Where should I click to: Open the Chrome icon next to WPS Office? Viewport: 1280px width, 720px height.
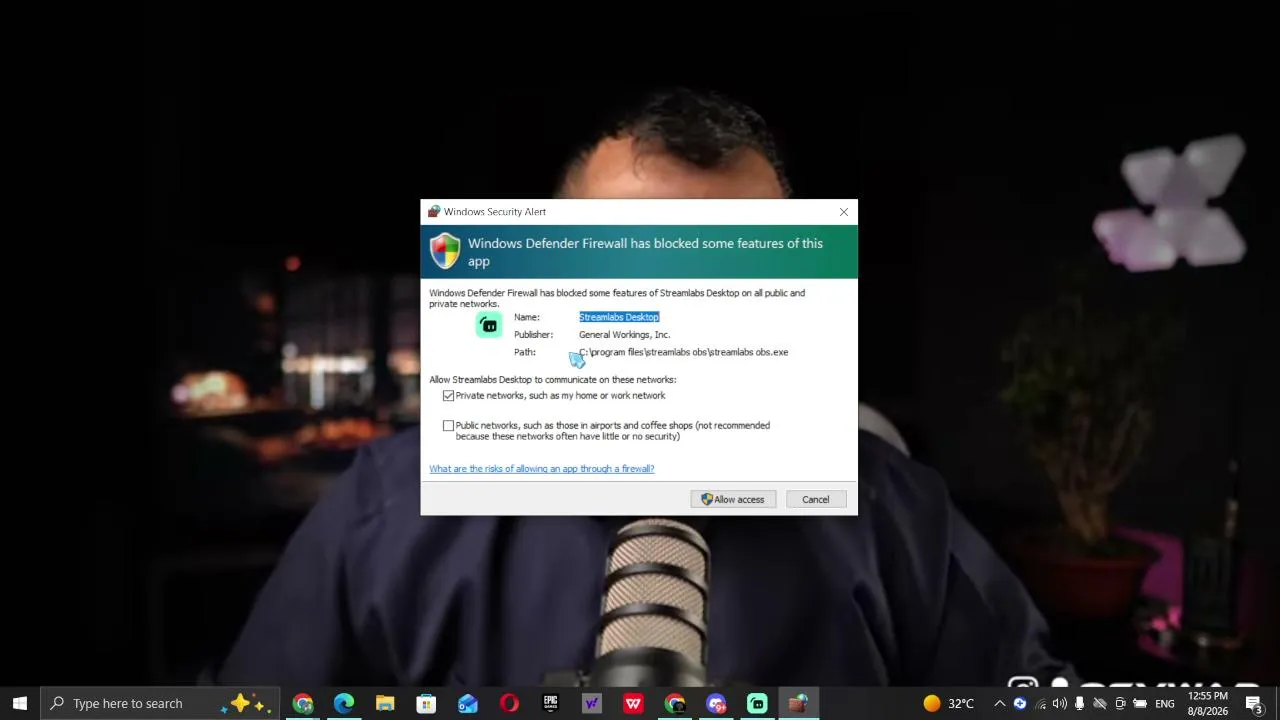pos(675,703)
